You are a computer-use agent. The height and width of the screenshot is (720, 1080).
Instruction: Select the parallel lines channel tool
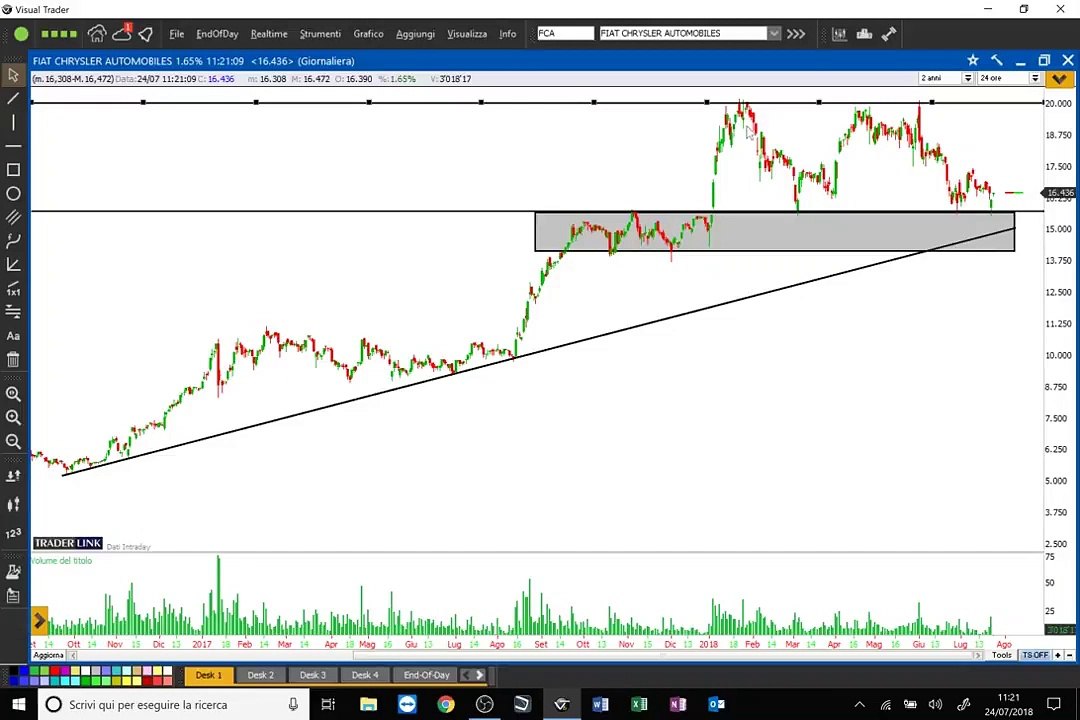coord(13,218)
